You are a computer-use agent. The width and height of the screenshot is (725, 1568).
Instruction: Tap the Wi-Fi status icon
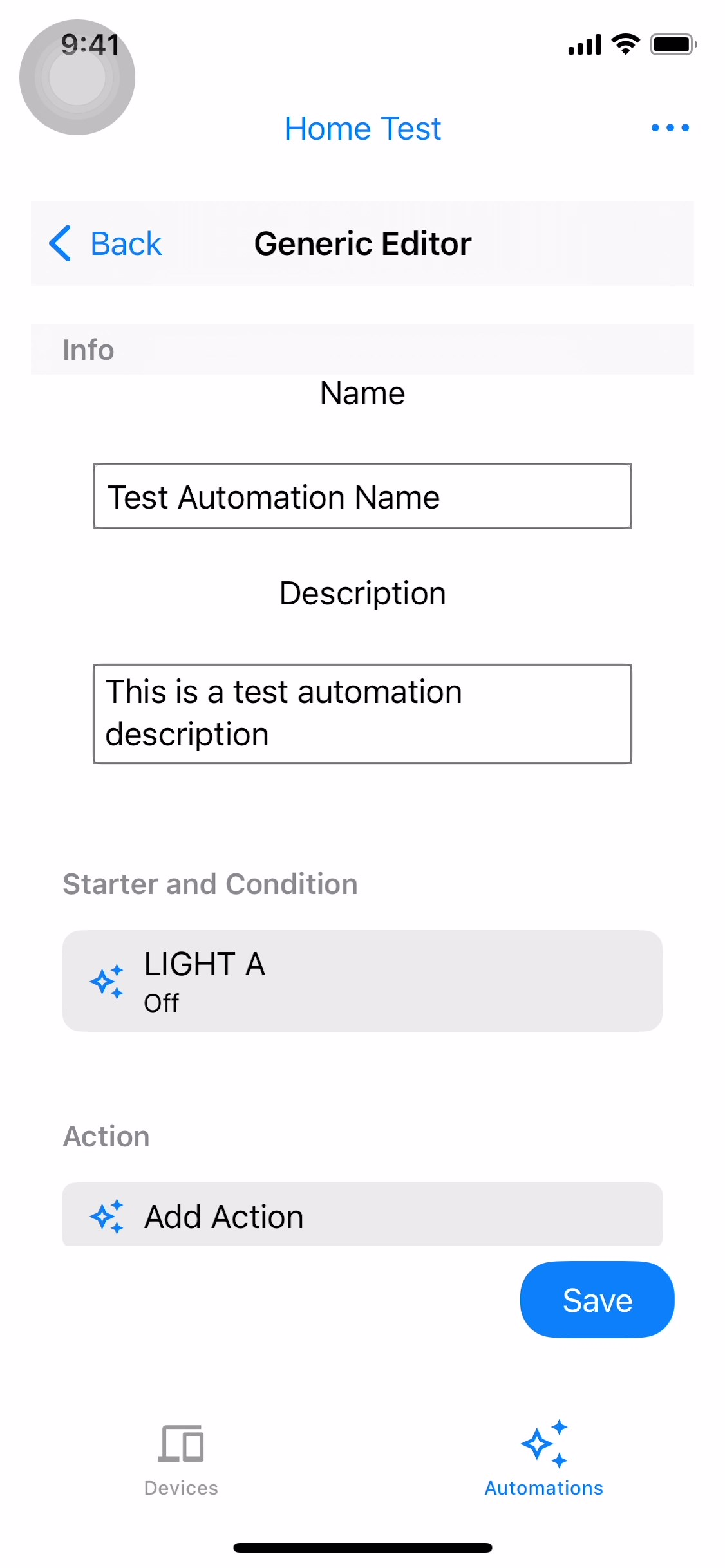point(625,44)
